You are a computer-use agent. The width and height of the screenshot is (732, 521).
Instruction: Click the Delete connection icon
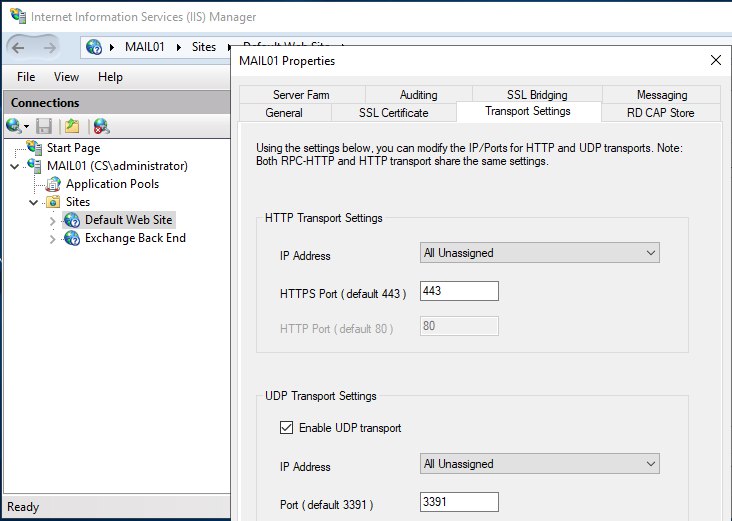[x=101, y=126]
